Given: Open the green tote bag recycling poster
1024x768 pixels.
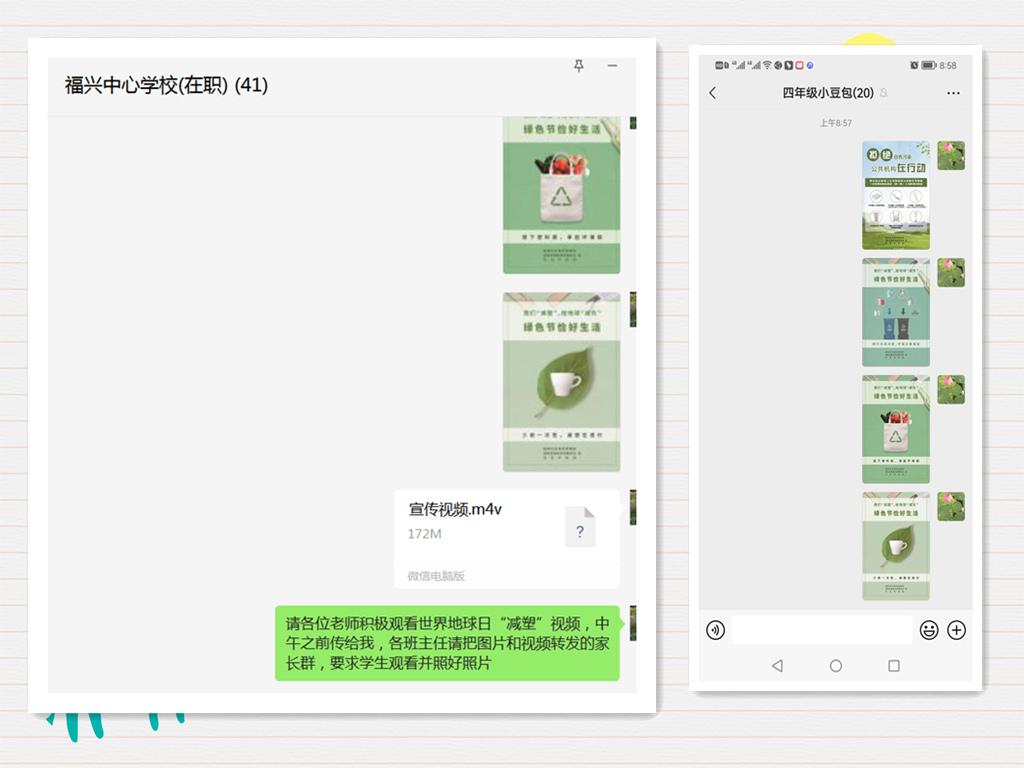Looking at the screenshot, I should coord(561,195).
